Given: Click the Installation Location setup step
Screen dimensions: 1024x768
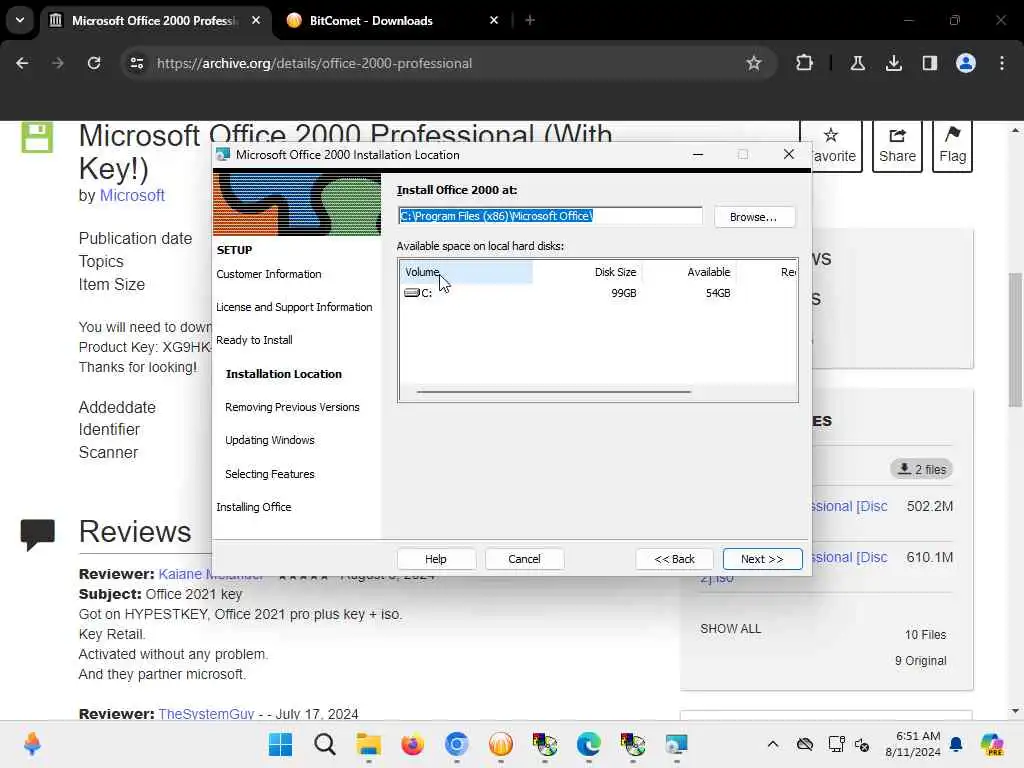Looking at the screenshot, I should coord(283,374).
